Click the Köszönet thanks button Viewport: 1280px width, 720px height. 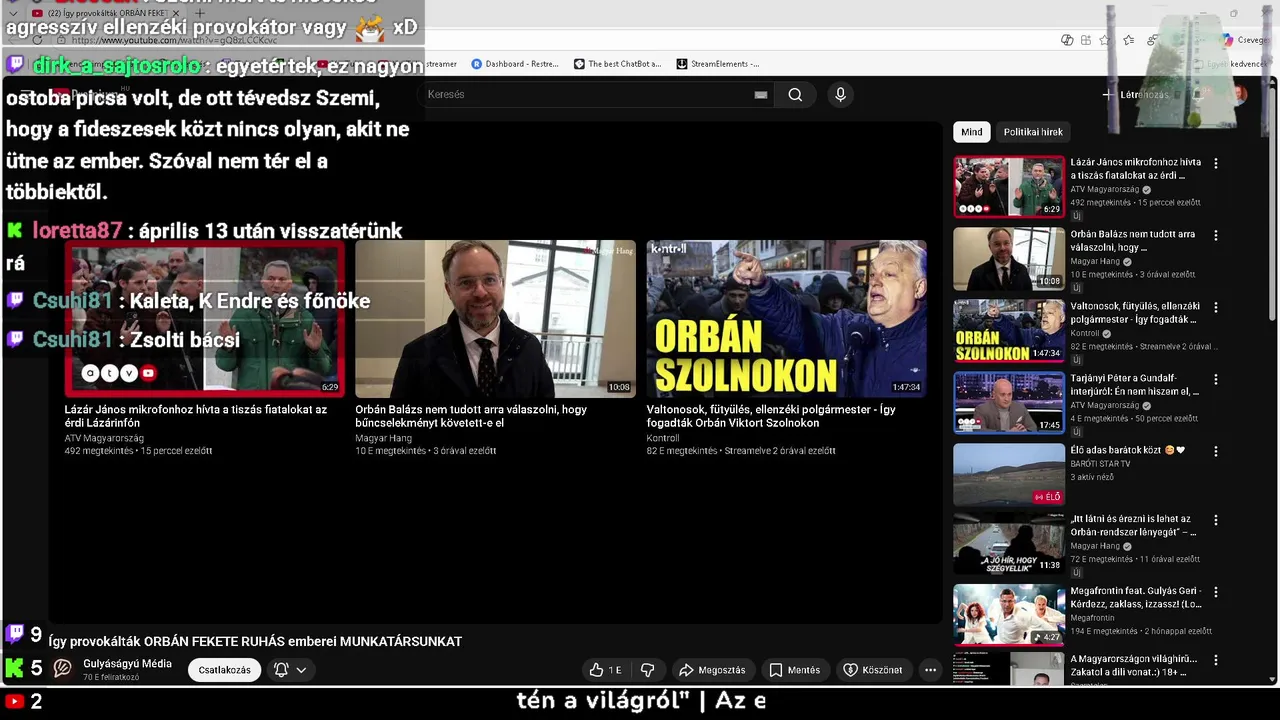873,670
